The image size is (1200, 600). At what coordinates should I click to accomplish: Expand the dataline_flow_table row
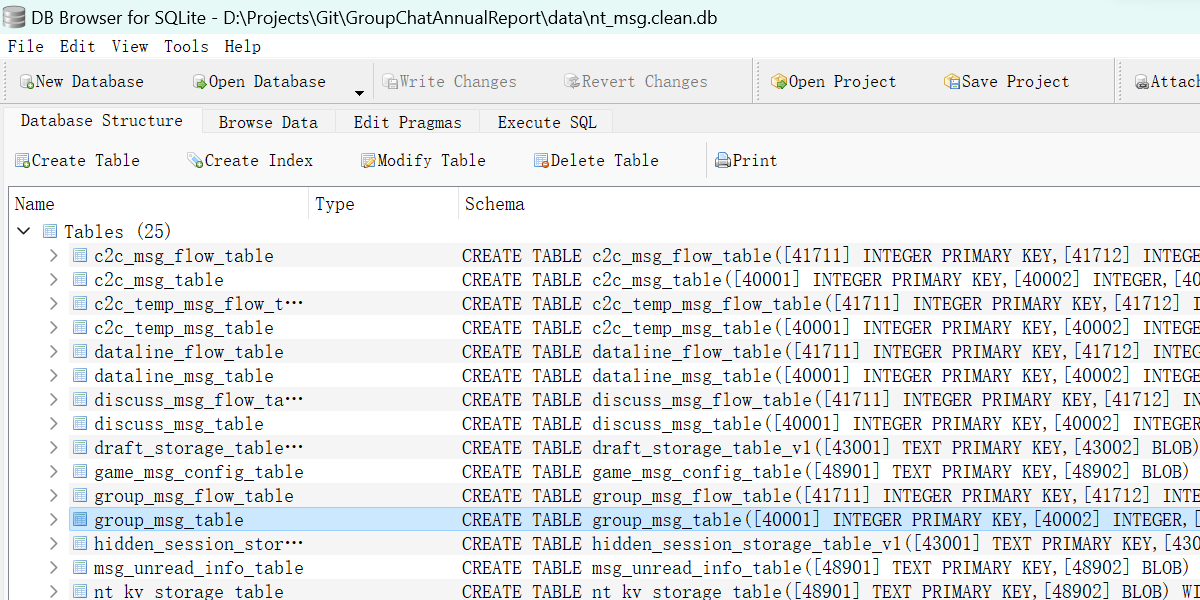tap(54, 352)
